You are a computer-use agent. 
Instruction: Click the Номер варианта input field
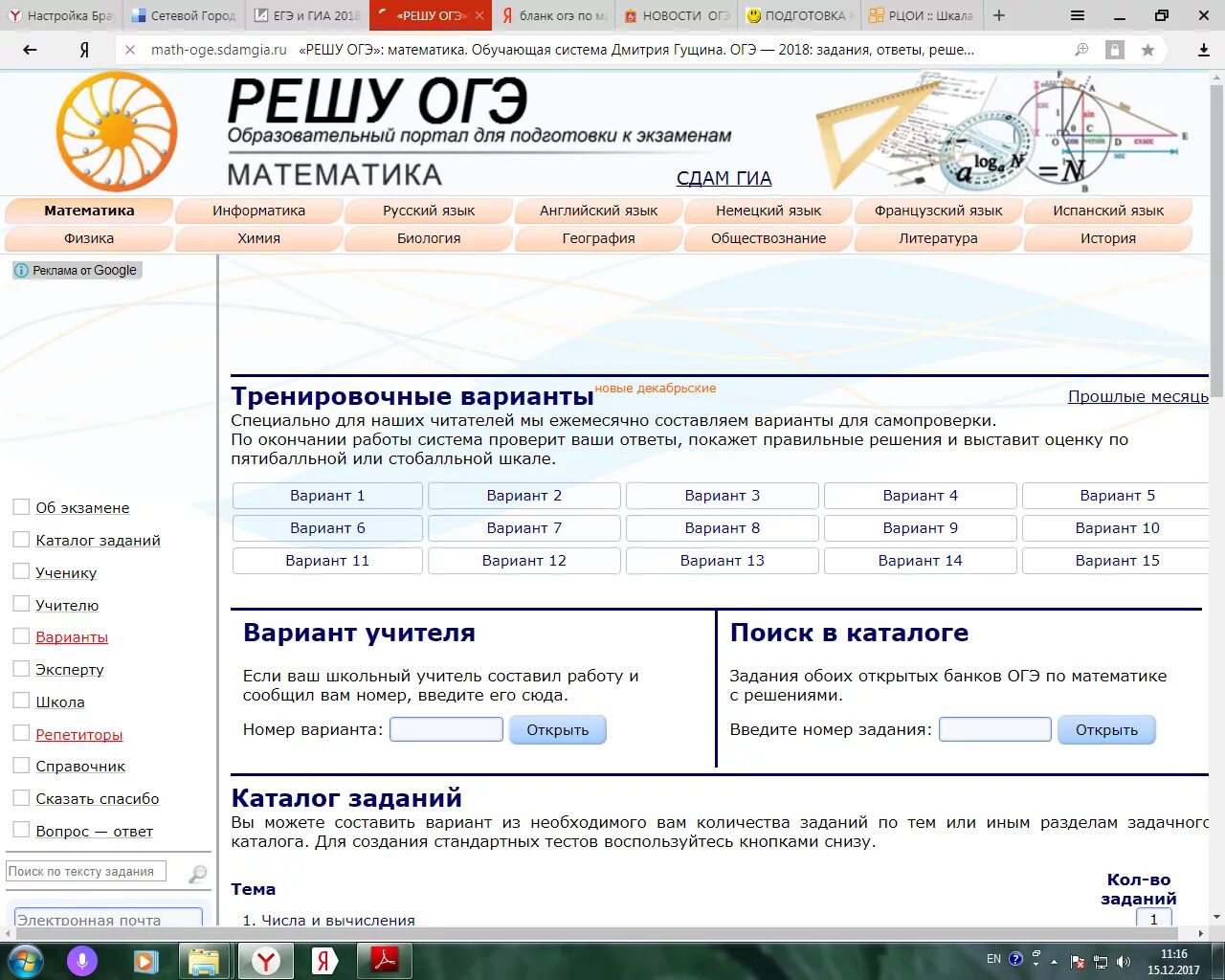tap(446, 729)
